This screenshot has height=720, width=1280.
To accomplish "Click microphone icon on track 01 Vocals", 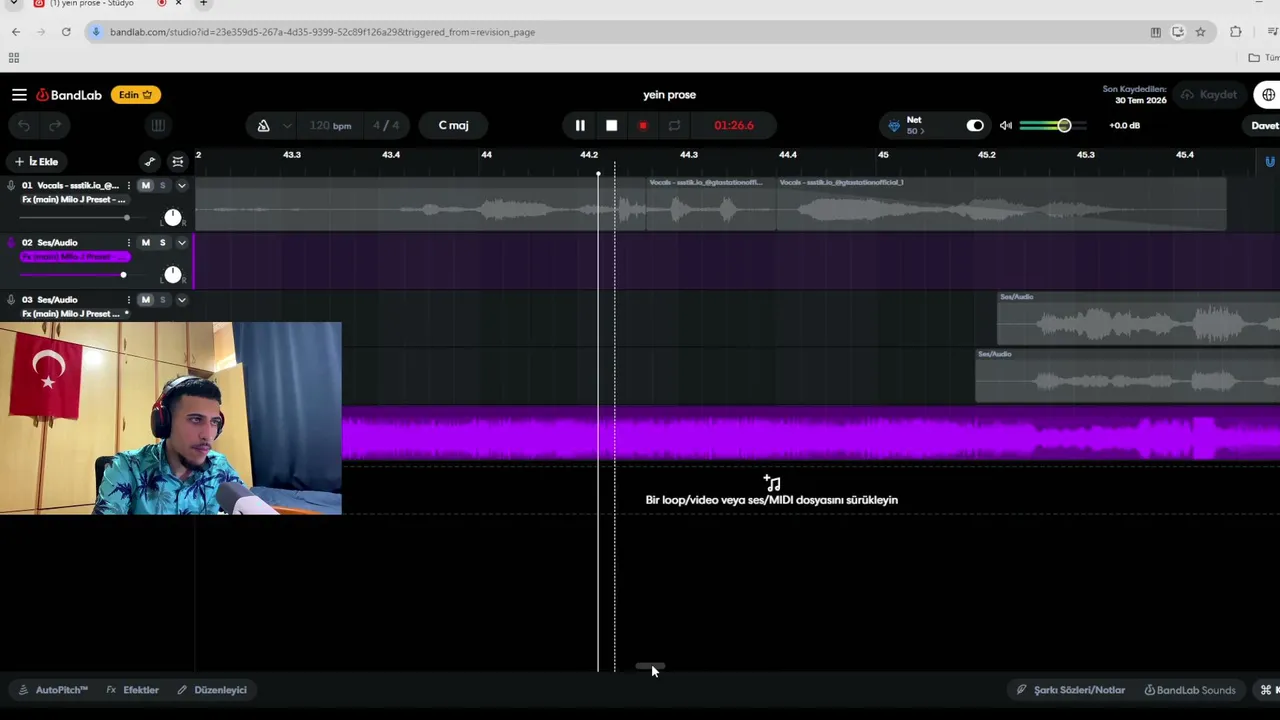I will pos(11,186).
